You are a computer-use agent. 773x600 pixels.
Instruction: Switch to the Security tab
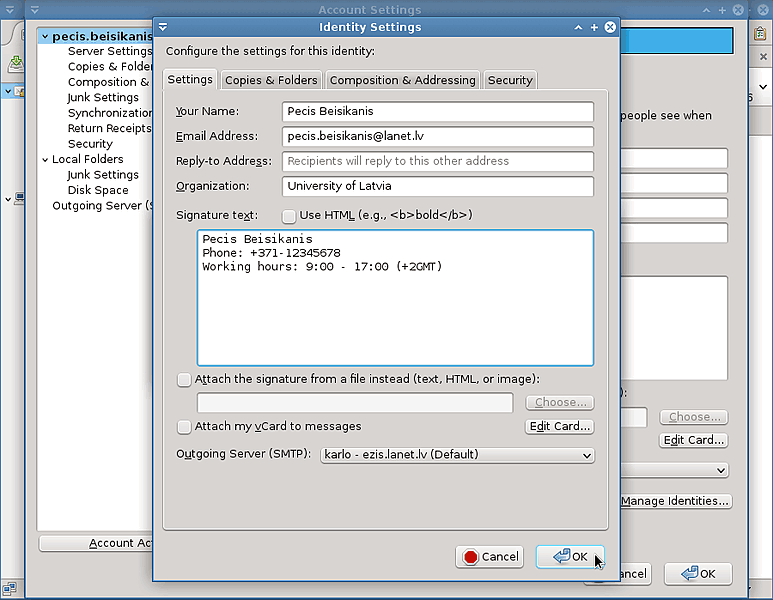[510, 80]
